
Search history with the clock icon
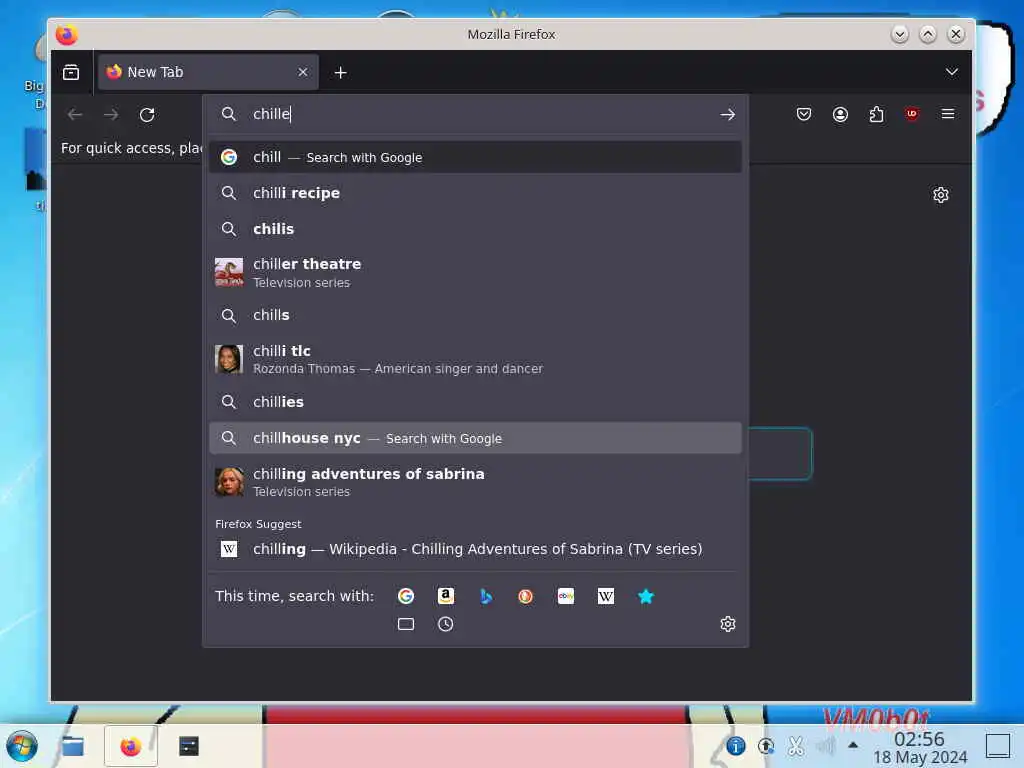click(x=445, y=624)
